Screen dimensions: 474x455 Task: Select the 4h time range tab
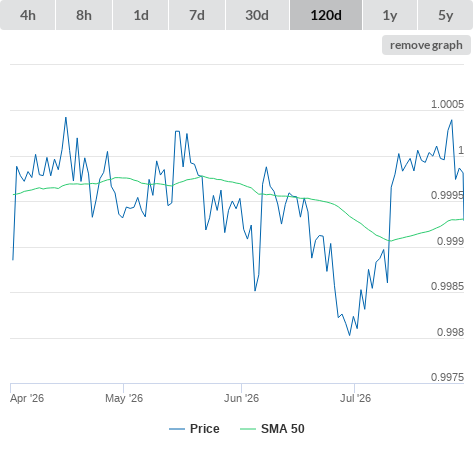[27, 15]
